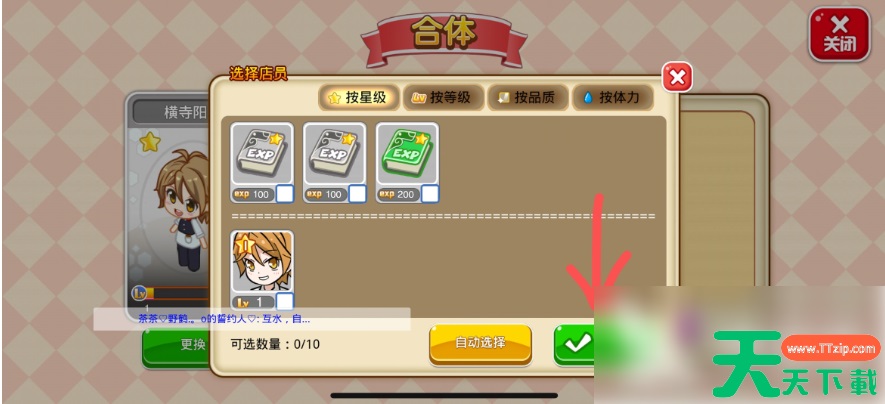885x404 pixels.
Task: Sort by stamina tab 按体力
Action: (612, 98)
